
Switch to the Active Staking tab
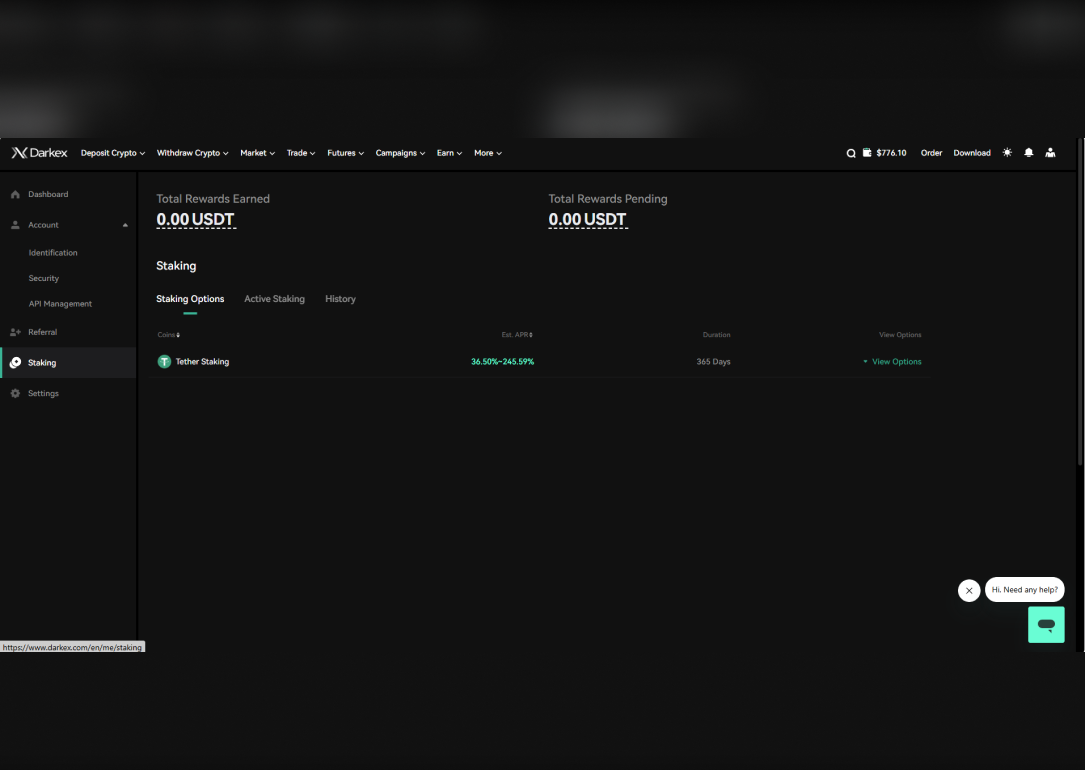point(274,299)
